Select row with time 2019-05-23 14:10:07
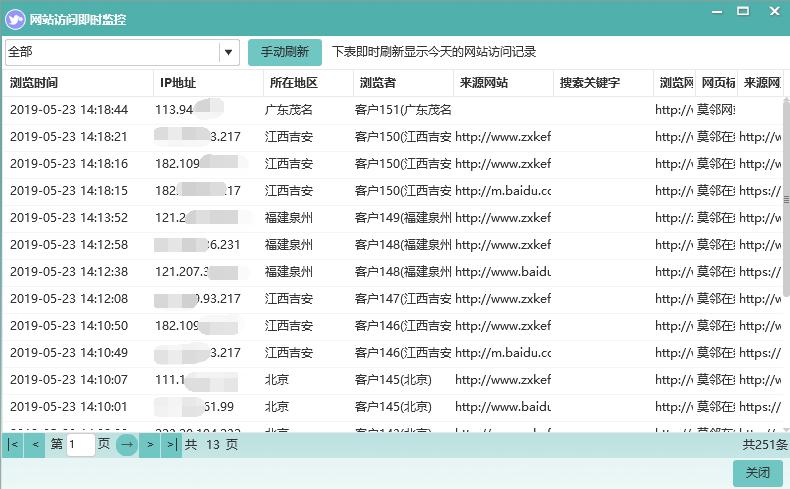This screenshot has height=489, width=790. click(x=393, y=380)
